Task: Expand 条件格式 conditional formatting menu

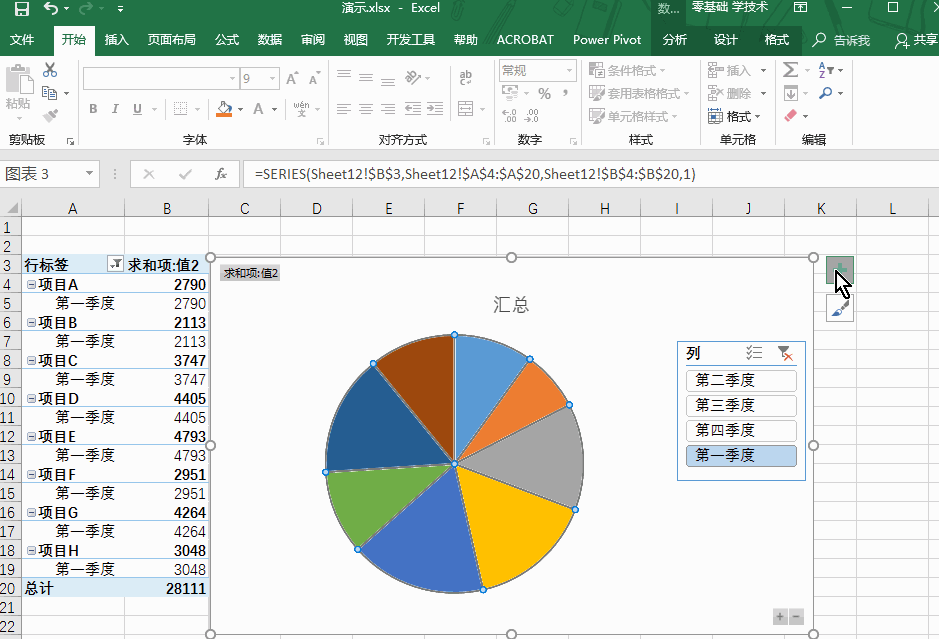Action: click(627, 70)
